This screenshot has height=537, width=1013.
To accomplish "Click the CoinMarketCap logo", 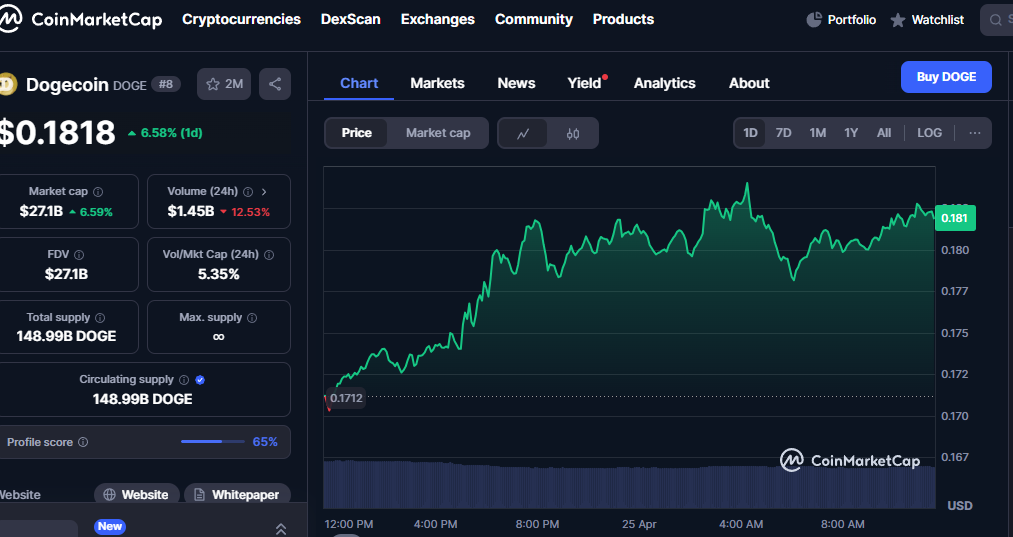I will click(x=81, y=19).
